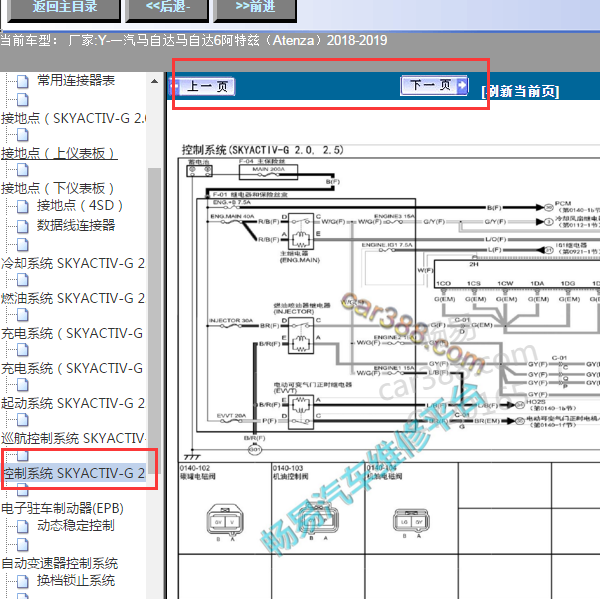Open 接地点（上仪表板） link
Viewport: 600px width, 599px height.
[x=59, y=153]
